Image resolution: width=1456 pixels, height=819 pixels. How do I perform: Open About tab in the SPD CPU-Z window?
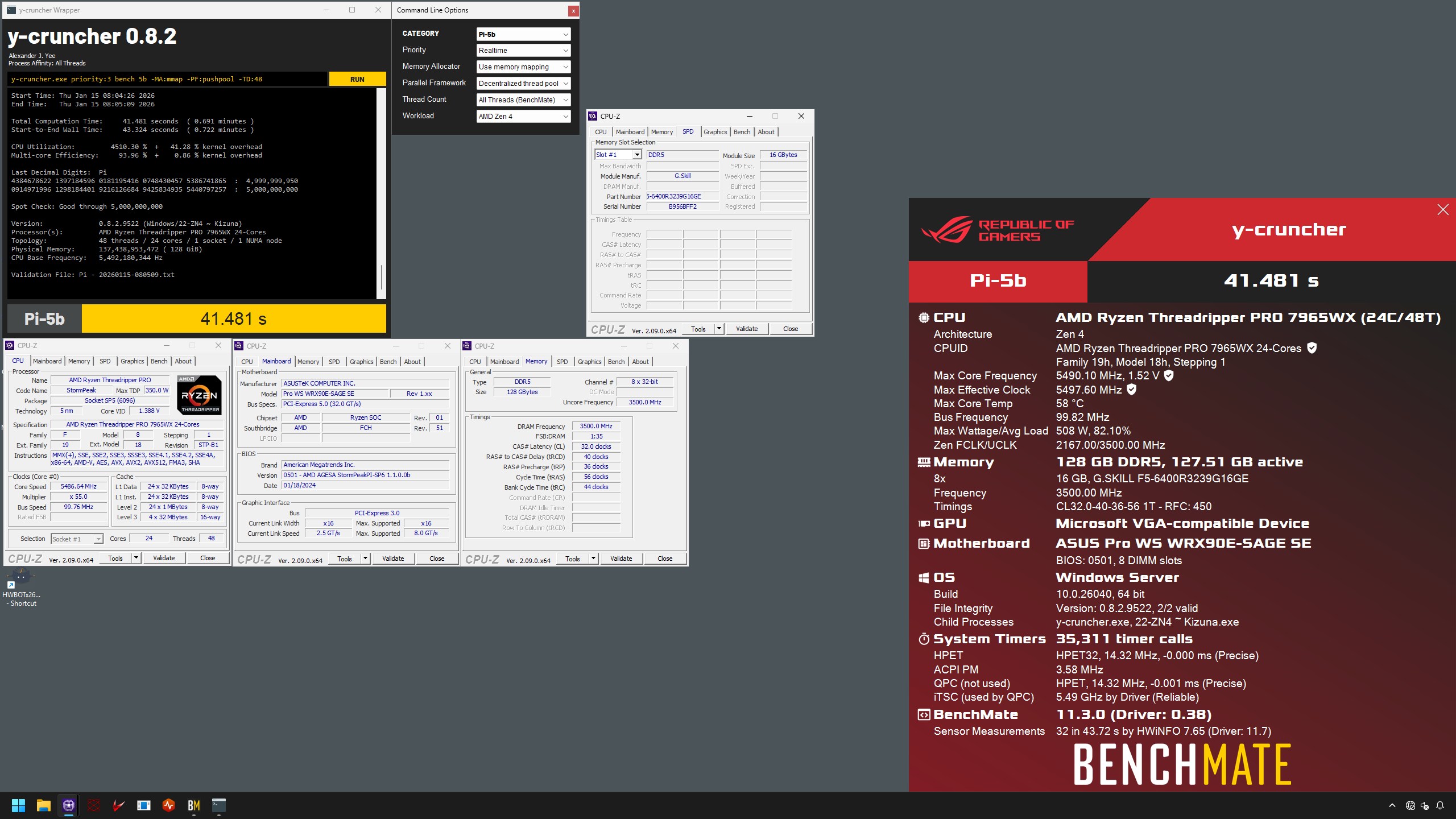(766, 132)
